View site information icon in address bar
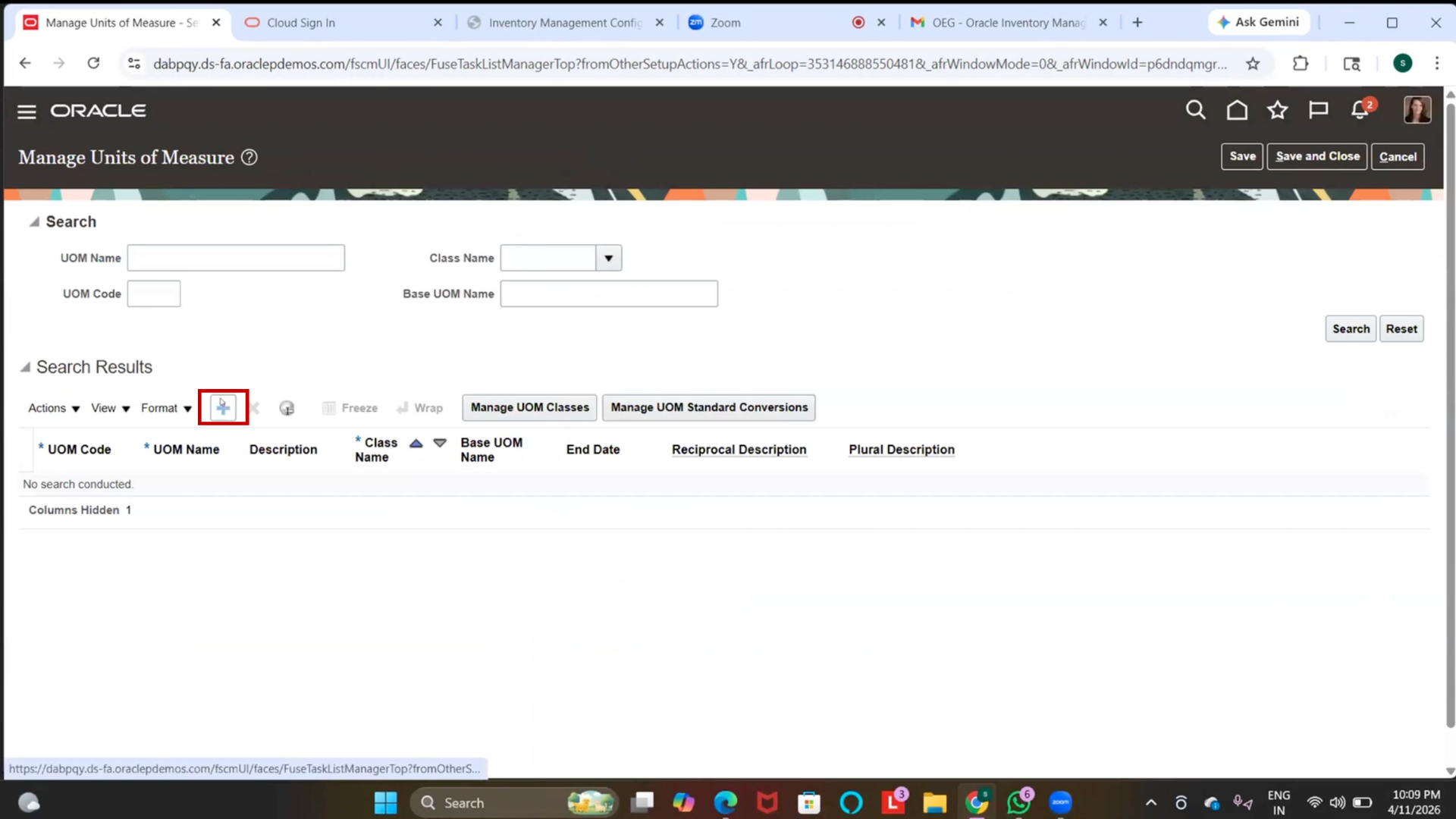Viewport: 1456px width, 819px height. tap(134, 64)
